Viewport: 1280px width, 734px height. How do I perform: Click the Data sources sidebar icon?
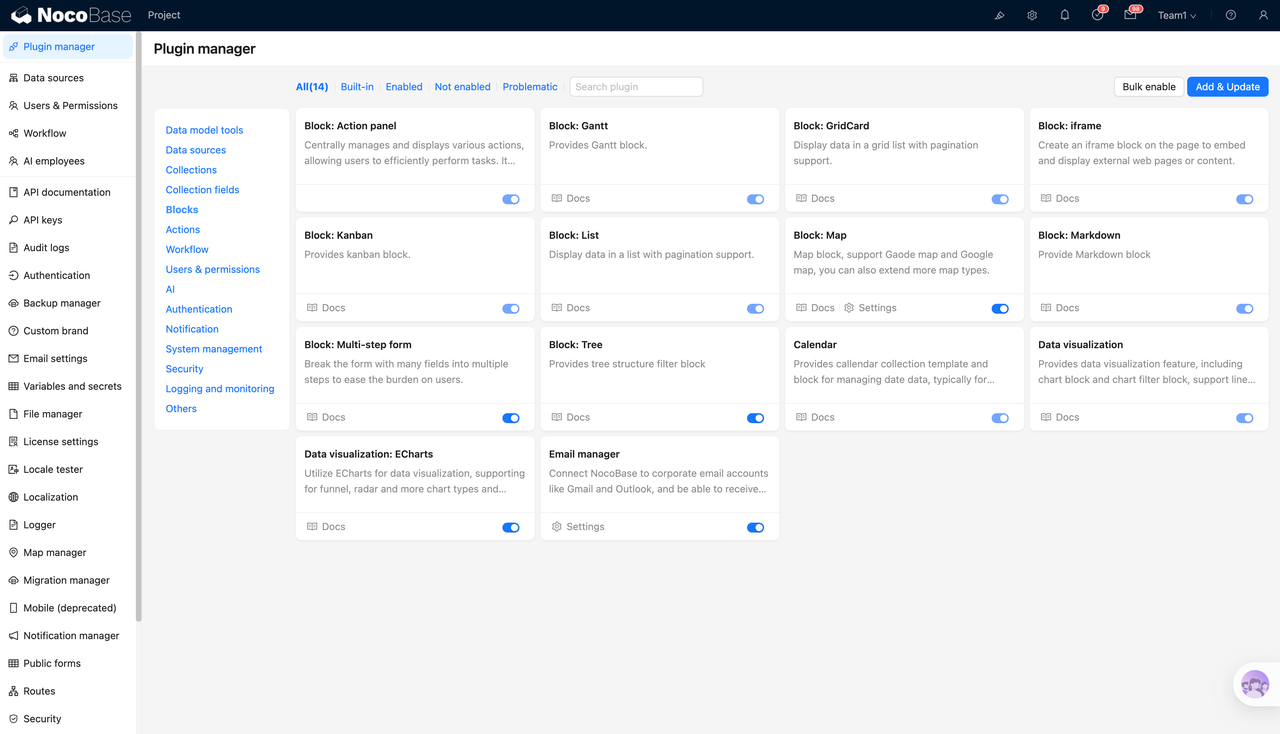pos(13,78)
